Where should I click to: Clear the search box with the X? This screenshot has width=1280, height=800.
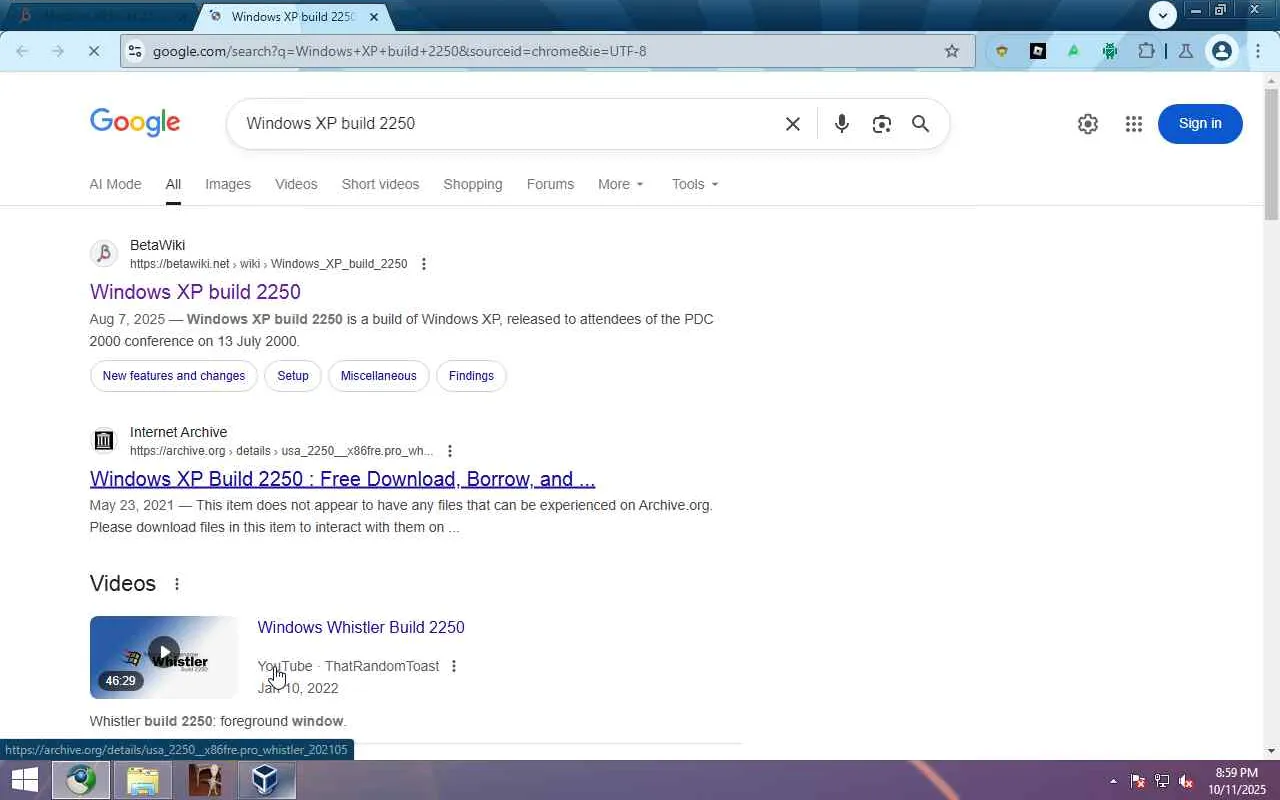[793, 124]
